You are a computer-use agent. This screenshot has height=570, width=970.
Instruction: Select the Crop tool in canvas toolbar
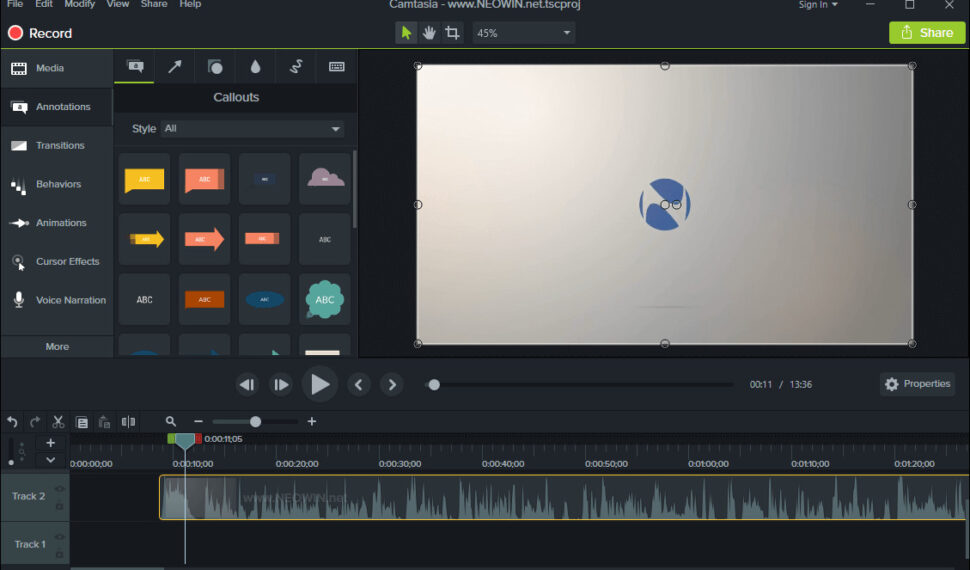[x=452, y=33]
